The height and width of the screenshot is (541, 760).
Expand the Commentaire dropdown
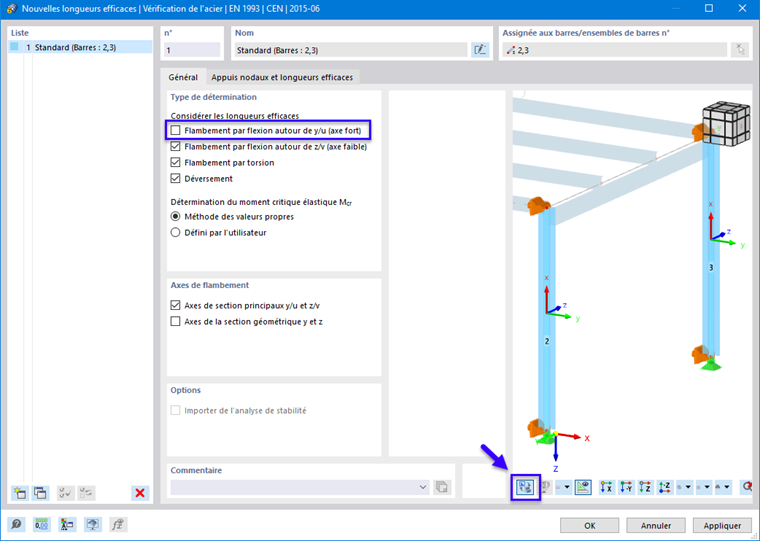tap(423, 487)
